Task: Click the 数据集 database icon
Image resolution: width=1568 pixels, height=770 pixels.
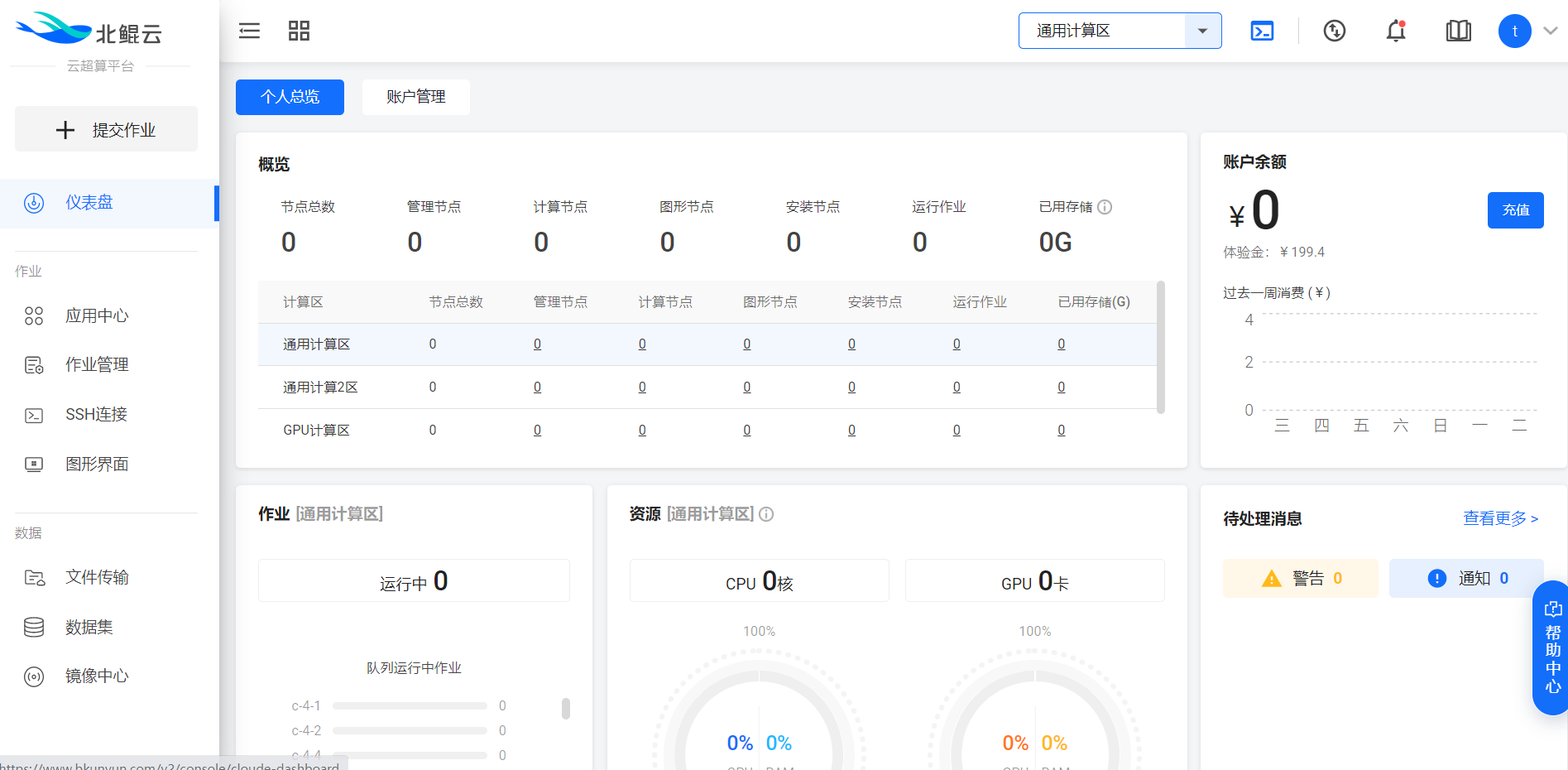Action: point(34,627)
